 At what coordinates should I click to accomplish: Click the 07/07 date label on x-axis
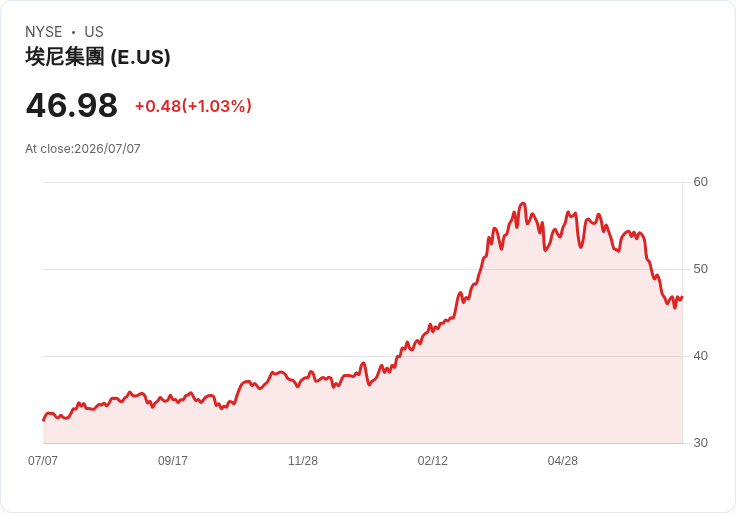[x=43, y=461]
